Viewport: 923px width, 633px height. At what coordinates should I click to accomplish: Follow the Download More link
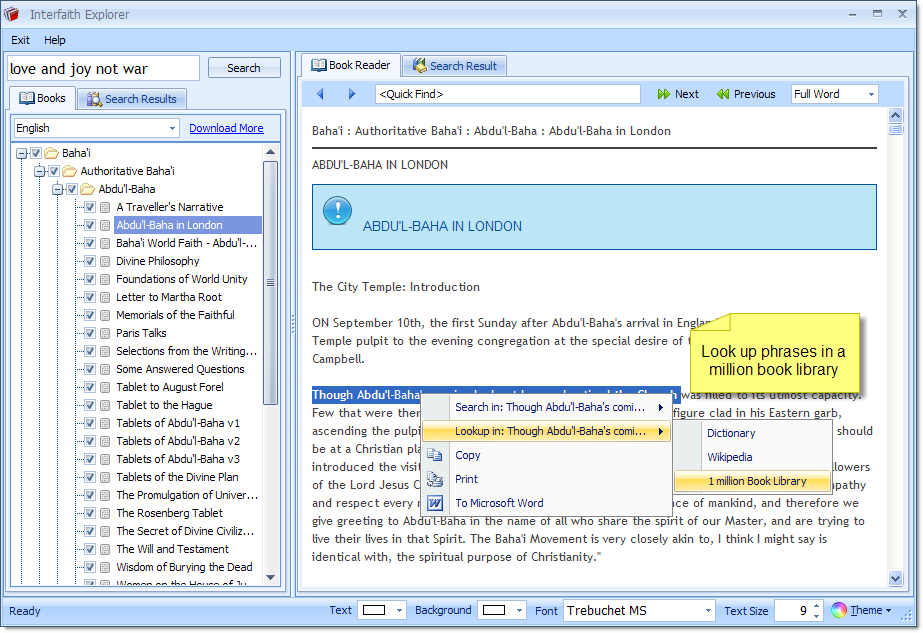[x=226, y=128]
